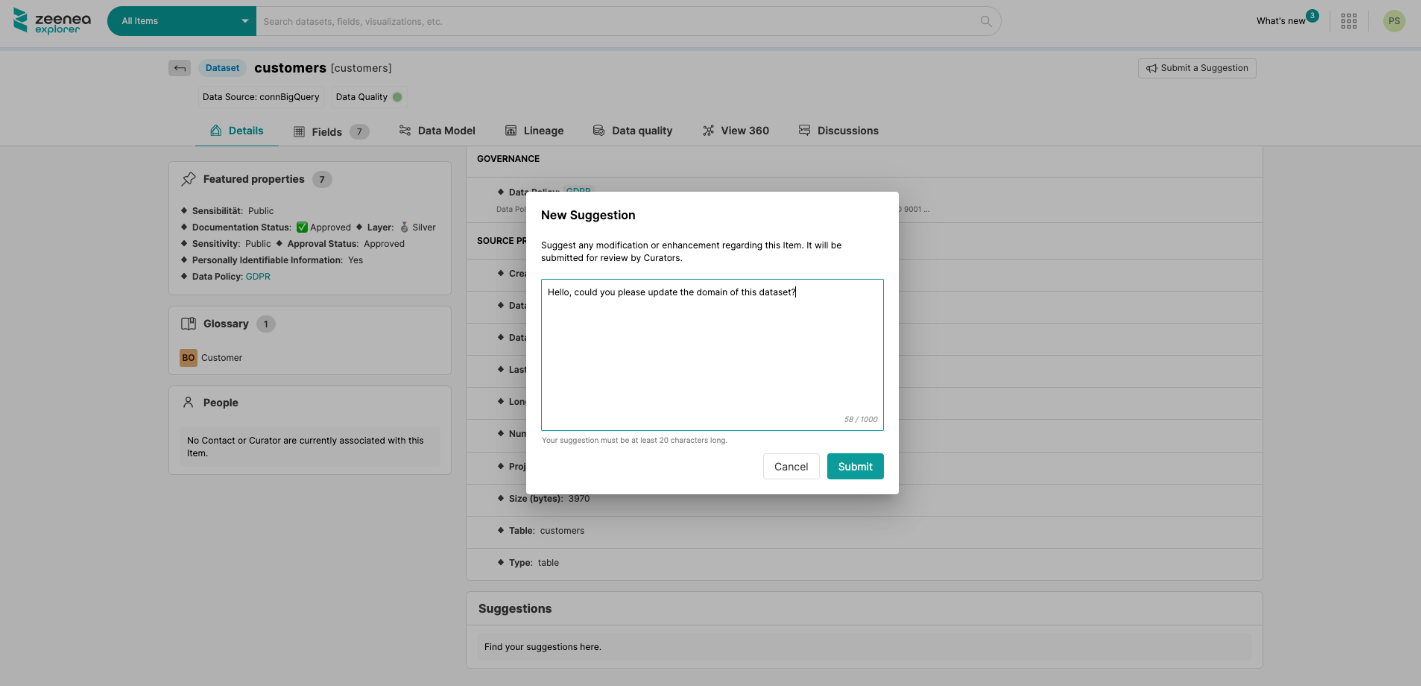This screenshot has height=686, width=1421.
Task: Submit the new suggestion
Action: [855, 467]
